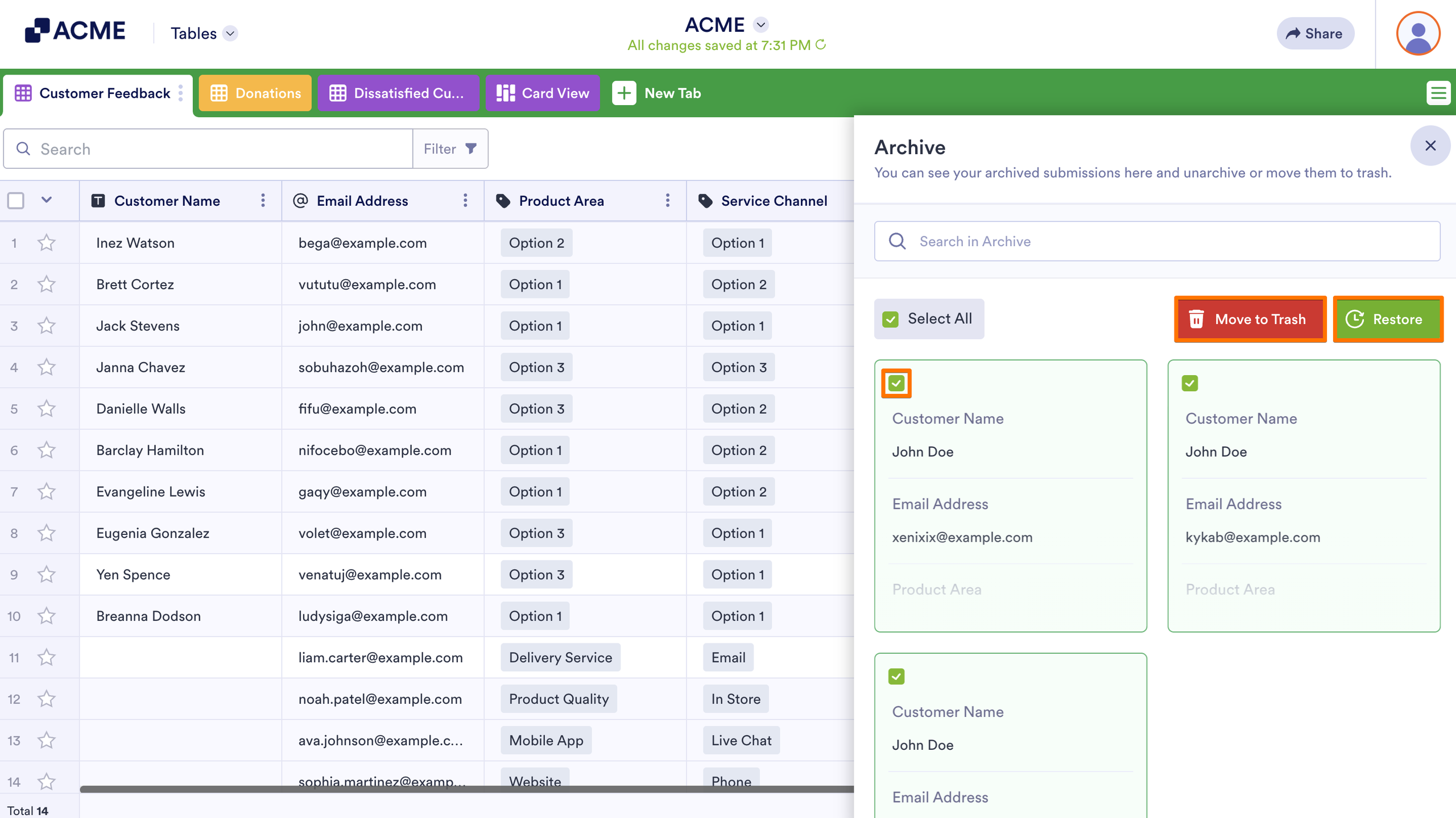
Task: Star the Yen Spence row
Action: click(x=46, y=575)
